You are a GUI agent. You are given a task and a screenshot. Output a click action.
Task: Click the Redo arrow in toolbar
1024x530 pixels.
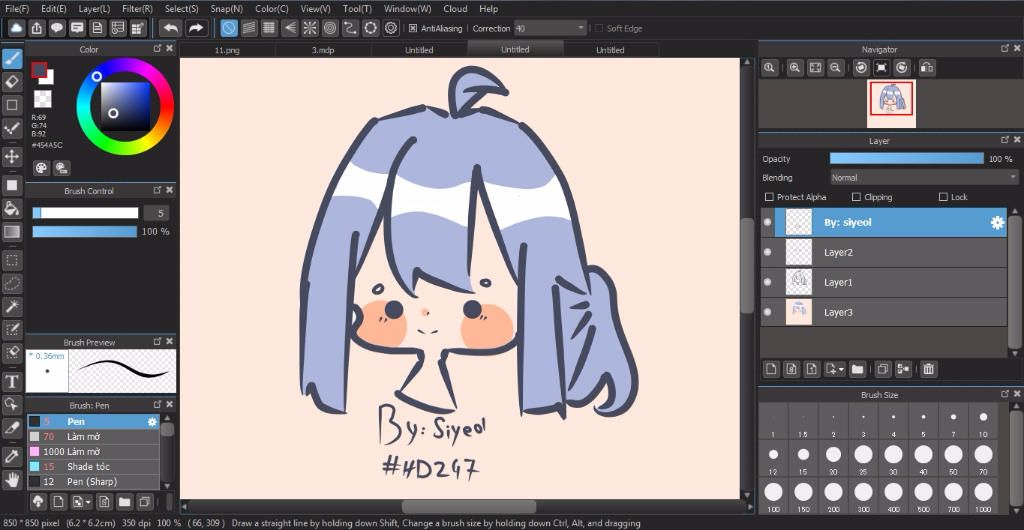pyautogui.click(x=195, y=28)
